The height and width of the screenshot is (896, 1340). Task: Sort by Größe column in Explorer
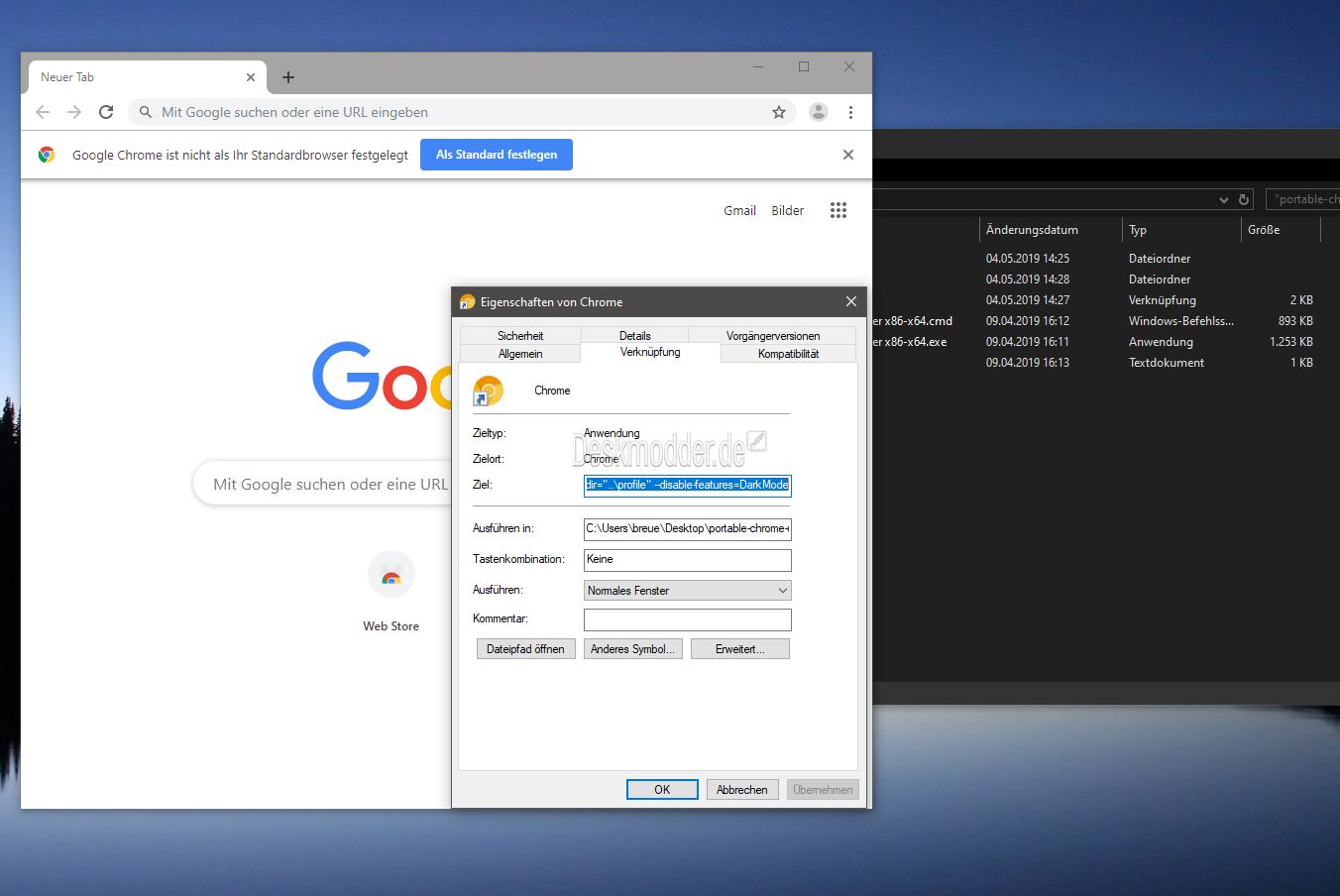coord(1282,230)
